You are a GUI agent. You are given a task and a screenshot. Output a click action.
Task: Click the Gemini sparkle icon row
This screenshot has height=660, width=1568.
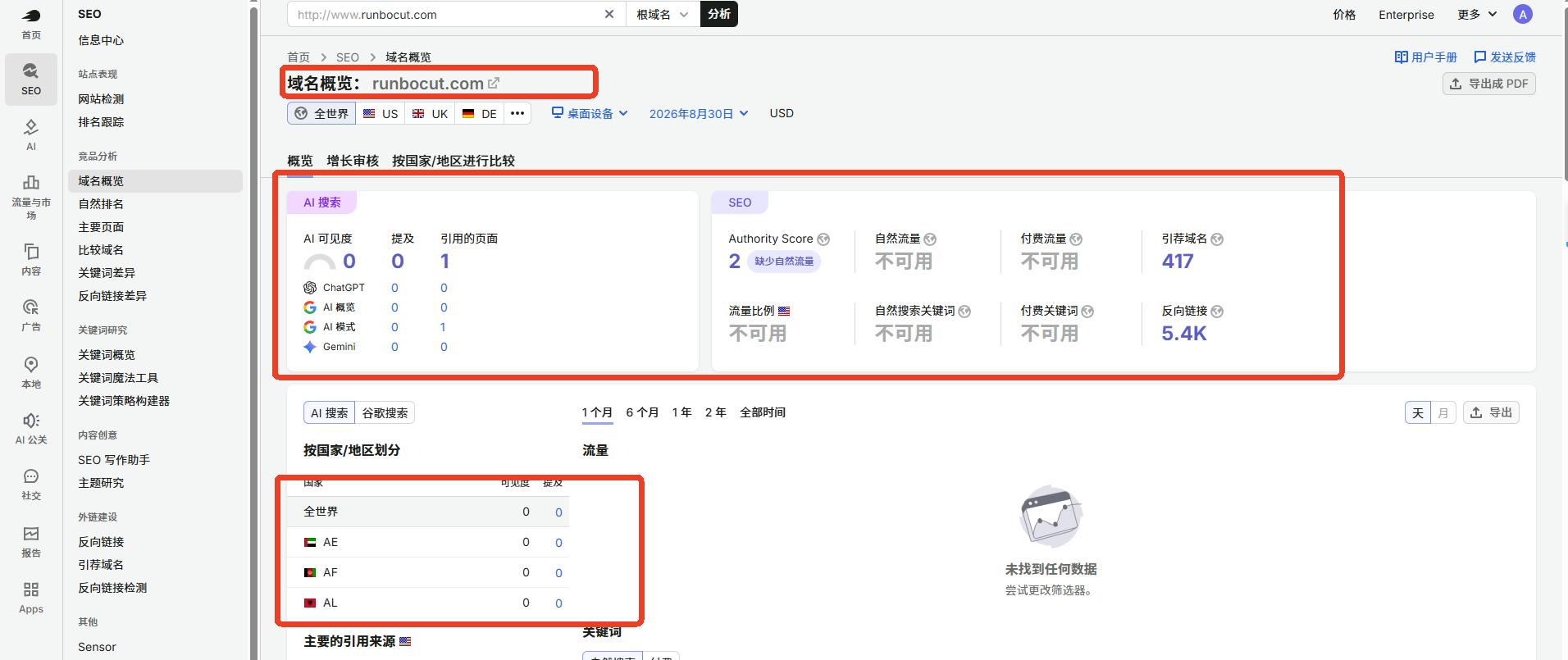coord(310,347)
